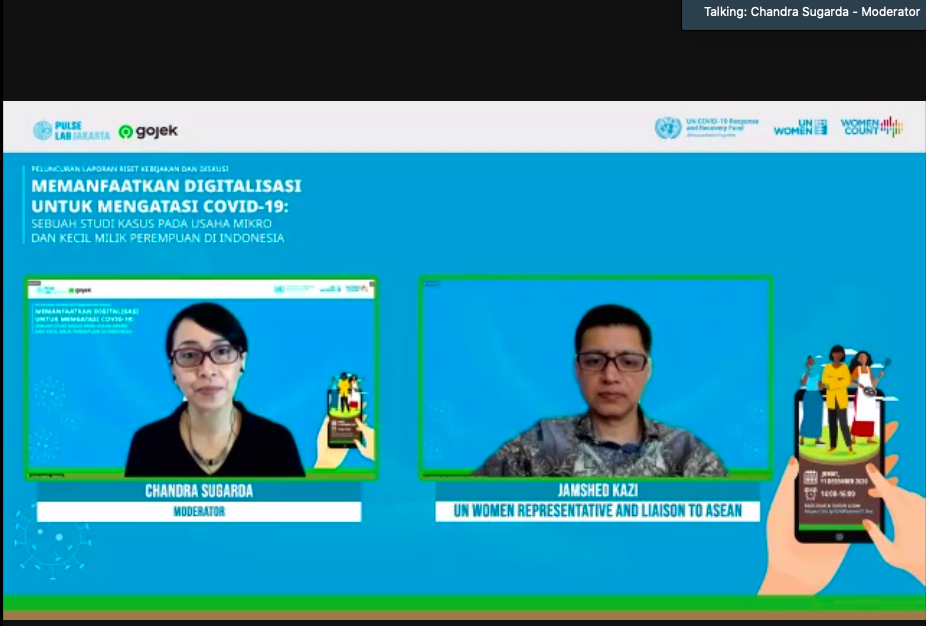
Task: Click the gojek logo in the header
Action: (x=148, y=131)
